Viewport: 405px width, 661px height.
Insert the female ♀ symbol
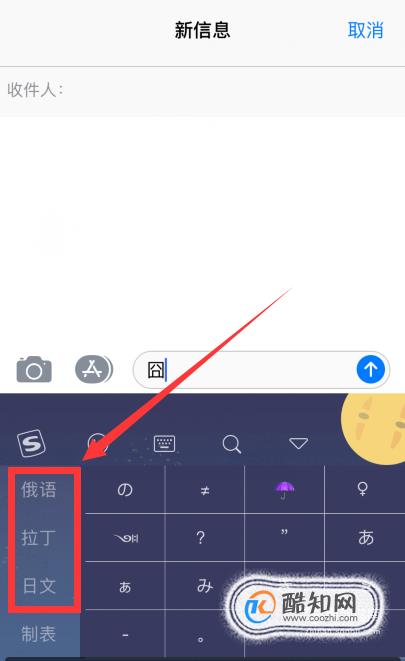[363, 489]
